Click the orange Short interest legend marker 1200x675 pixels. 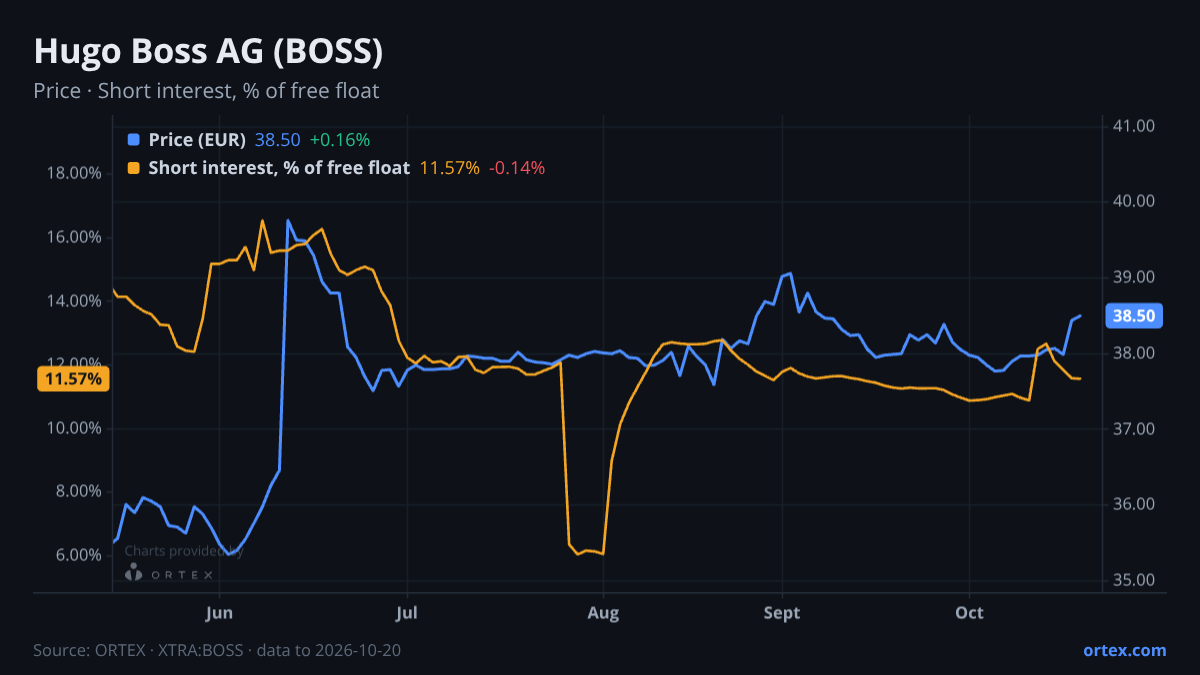pos(134,167)
